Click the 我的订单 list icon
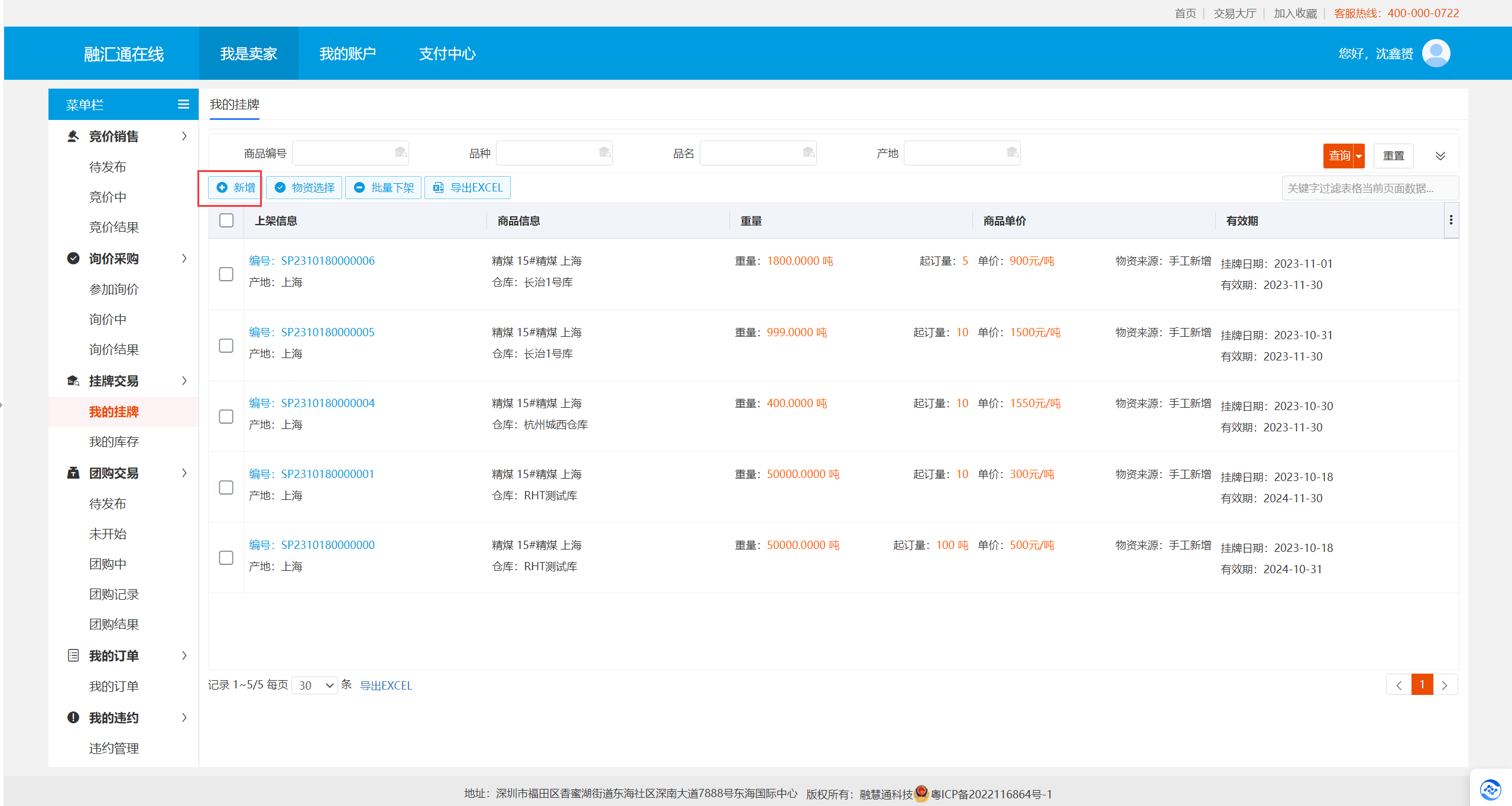Screen dimensions: 1512x806 pyautogui.click(x=73, y=655)
